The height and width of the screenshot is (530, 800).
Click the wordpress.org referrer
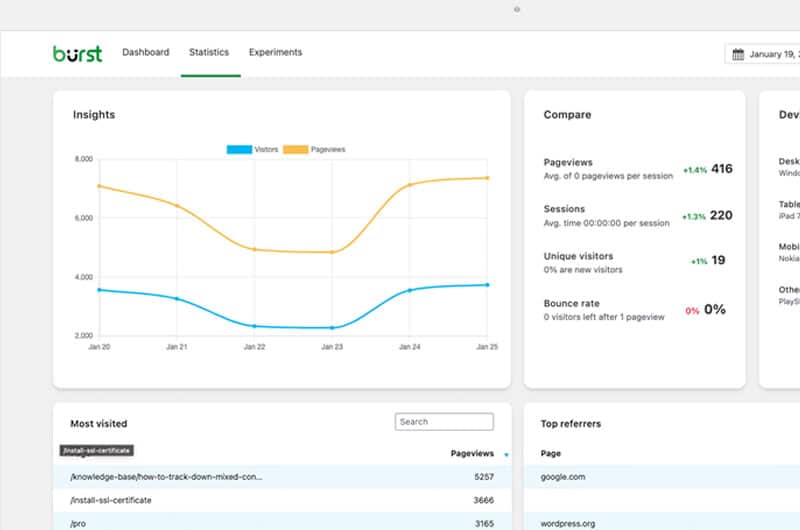567,523
